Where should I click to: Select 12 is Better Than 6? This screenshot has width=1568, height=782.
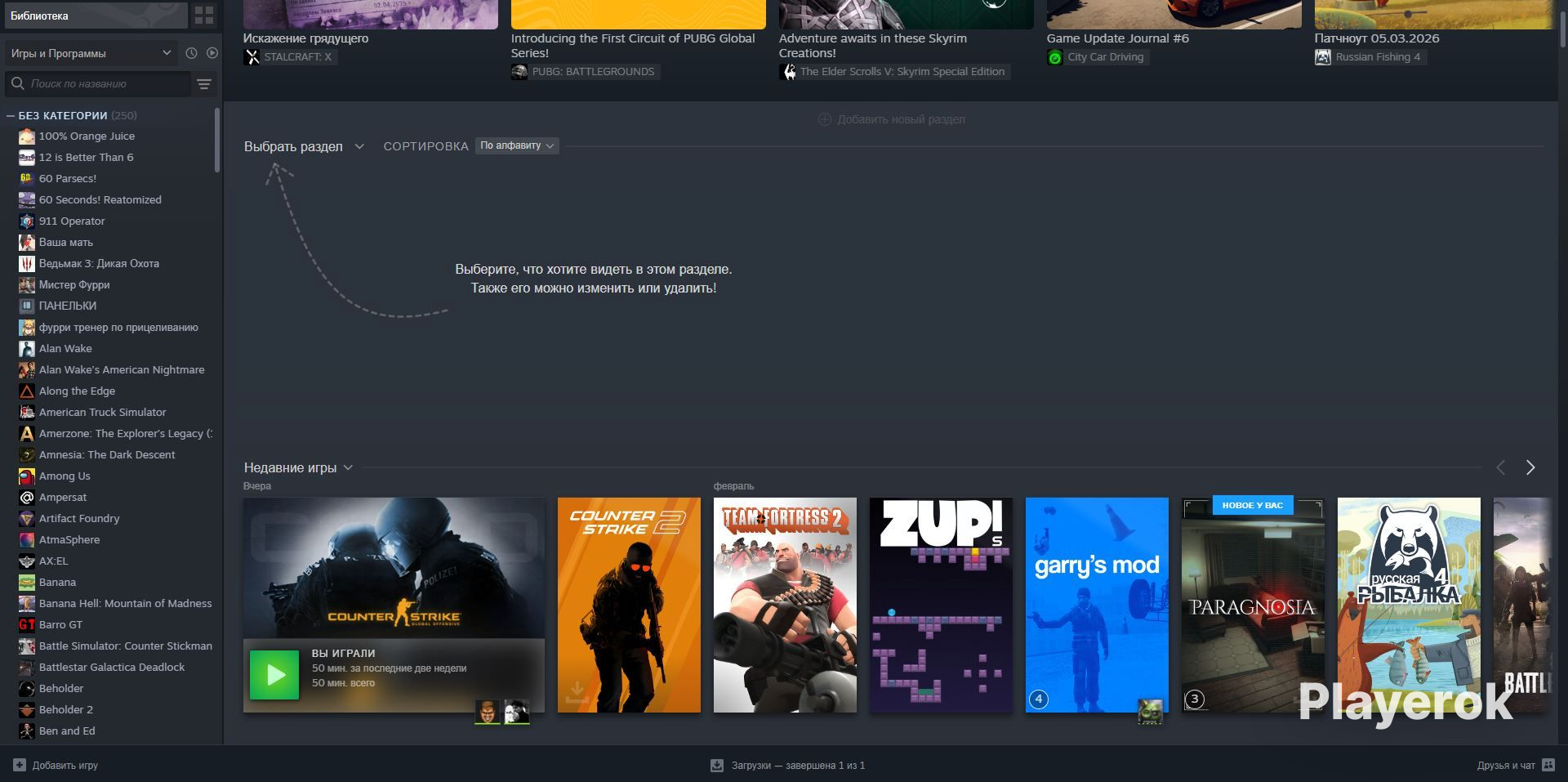point(87,158)
